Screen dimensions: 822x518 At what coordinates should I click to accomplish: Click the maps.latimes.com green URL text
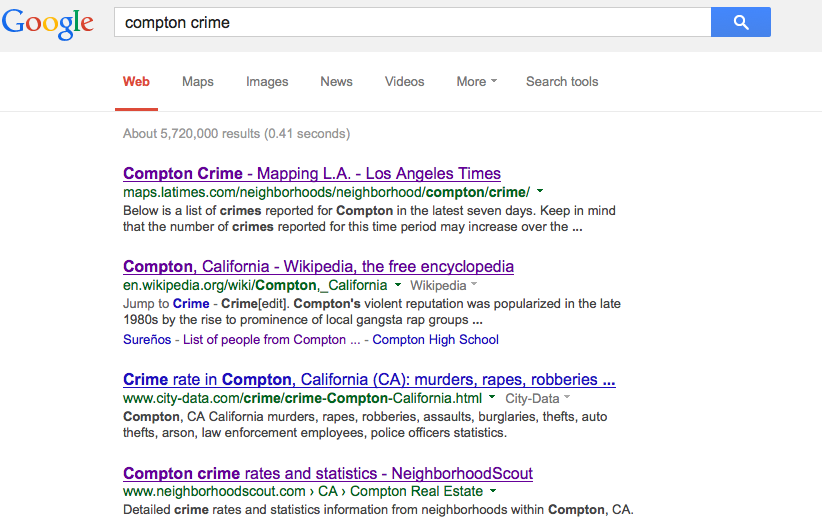click(327, 192)
